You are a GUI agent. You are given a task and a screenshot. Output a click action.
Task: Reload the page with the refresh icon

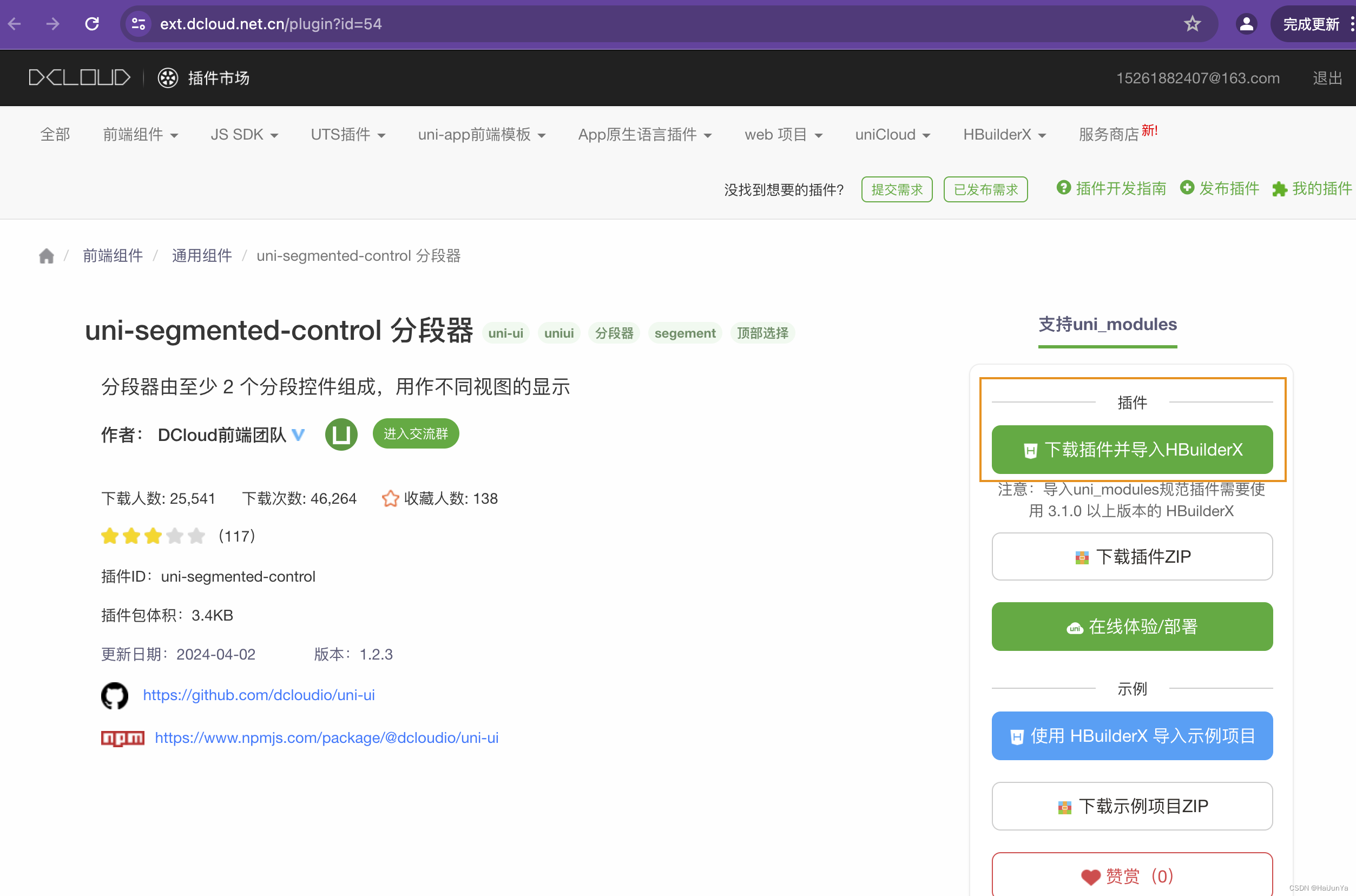[92, 24]
